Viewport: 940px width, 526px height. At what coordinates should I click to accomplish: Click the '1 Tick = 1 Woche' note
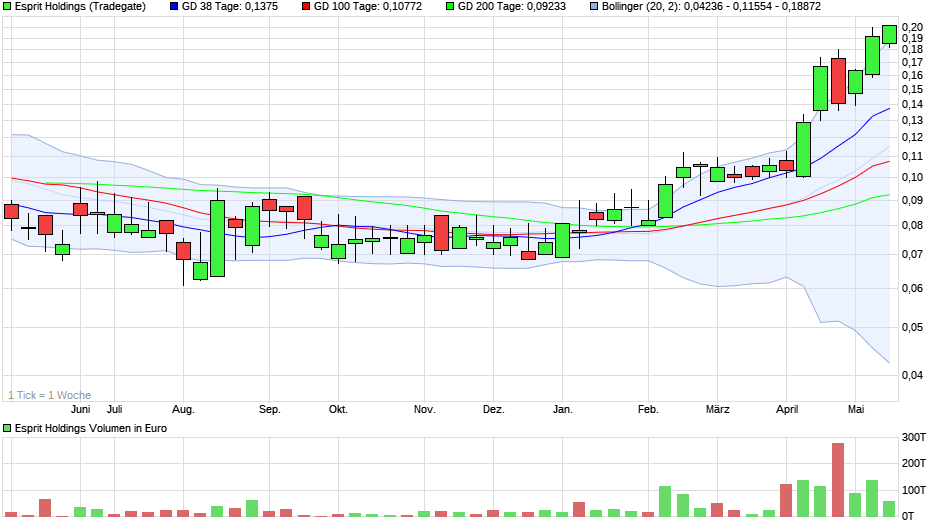click(x=50, y=395)
